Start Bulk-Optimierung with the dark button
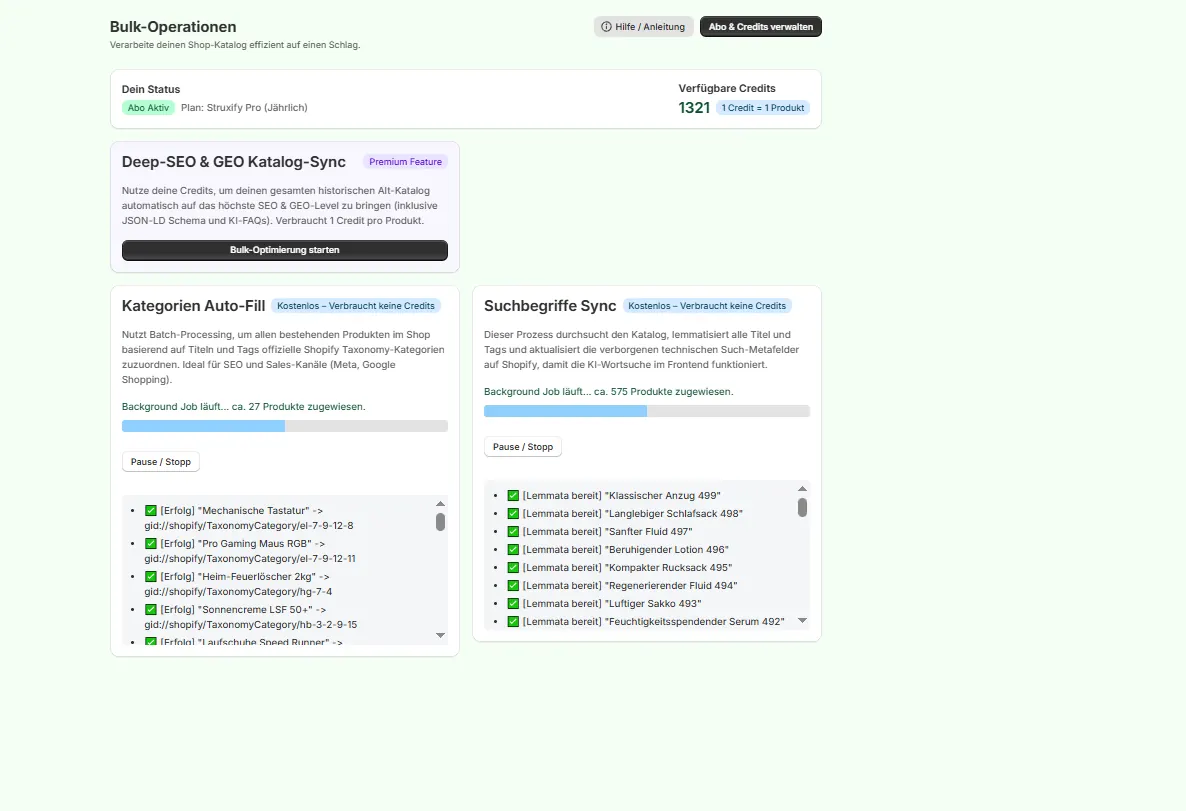The width and height of the screenshot is (1186, 811). (x=284, y=250)
